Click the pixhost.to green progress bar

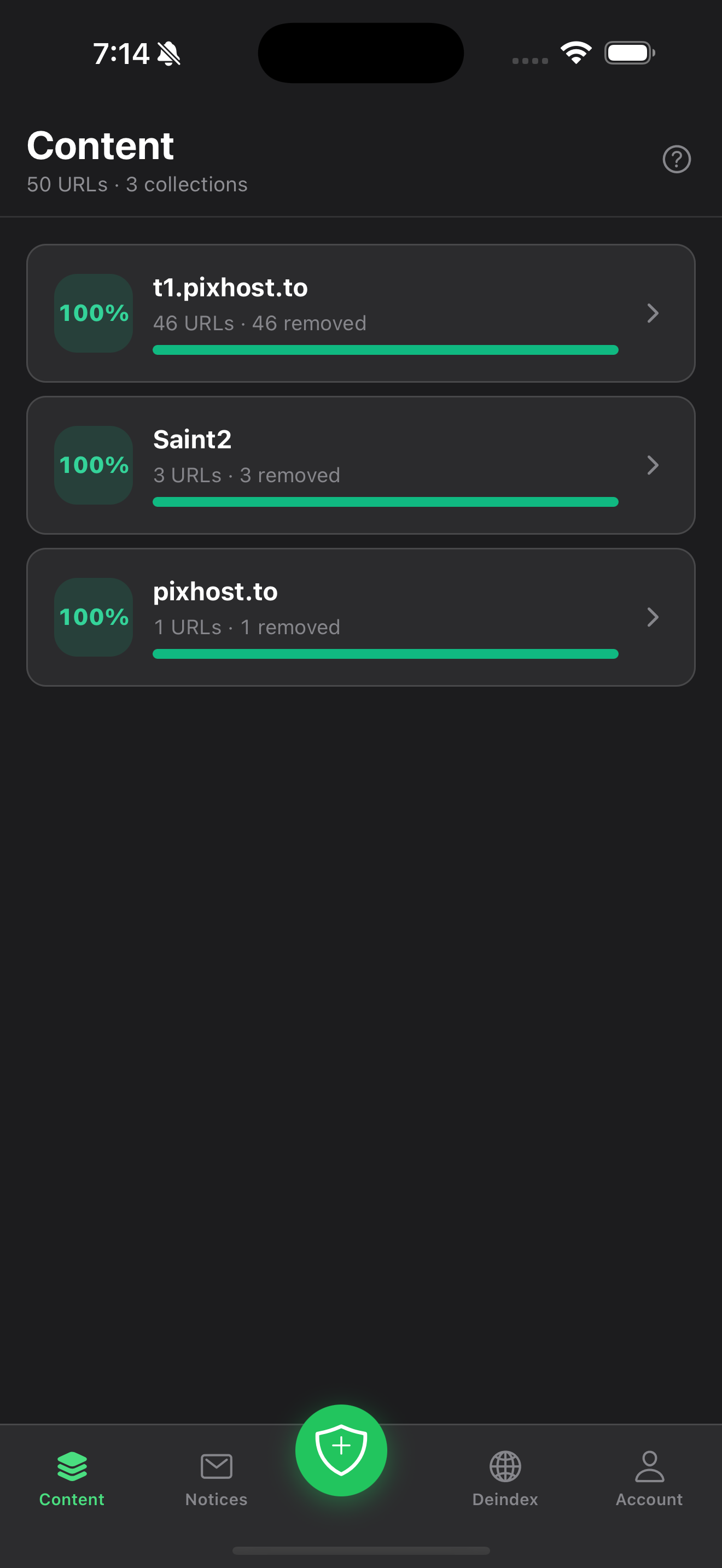coord(386,654)
